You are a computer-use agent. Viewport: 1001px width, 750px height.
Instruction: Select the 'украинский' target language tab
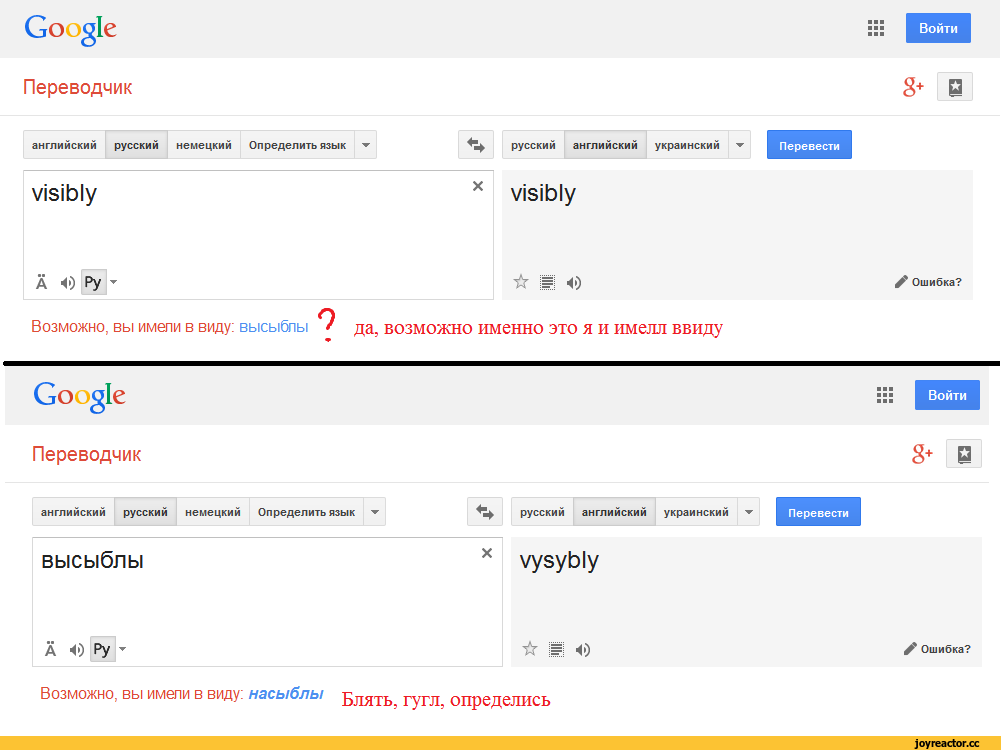687,145
